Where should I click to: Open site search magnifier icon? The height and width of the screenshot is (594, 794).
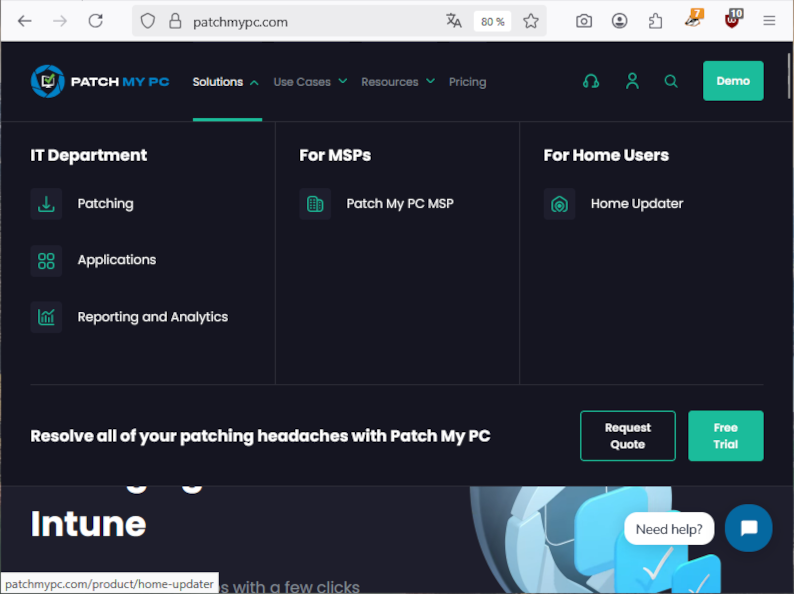[671, 81]
